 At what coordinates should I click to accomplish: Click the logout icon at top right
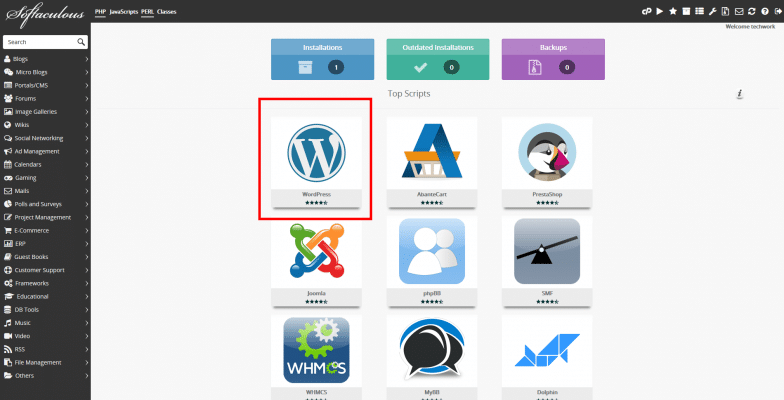777,11
